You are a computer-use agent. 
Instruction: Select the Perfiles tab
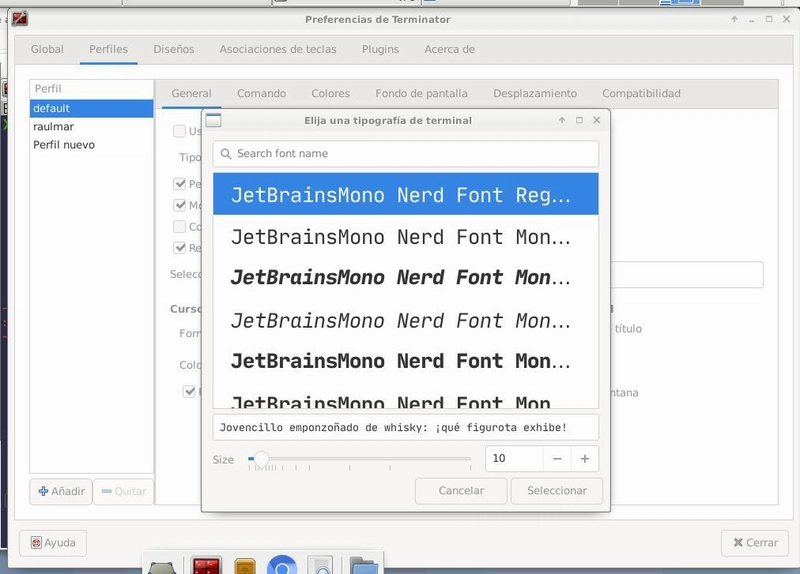point(108,49)
